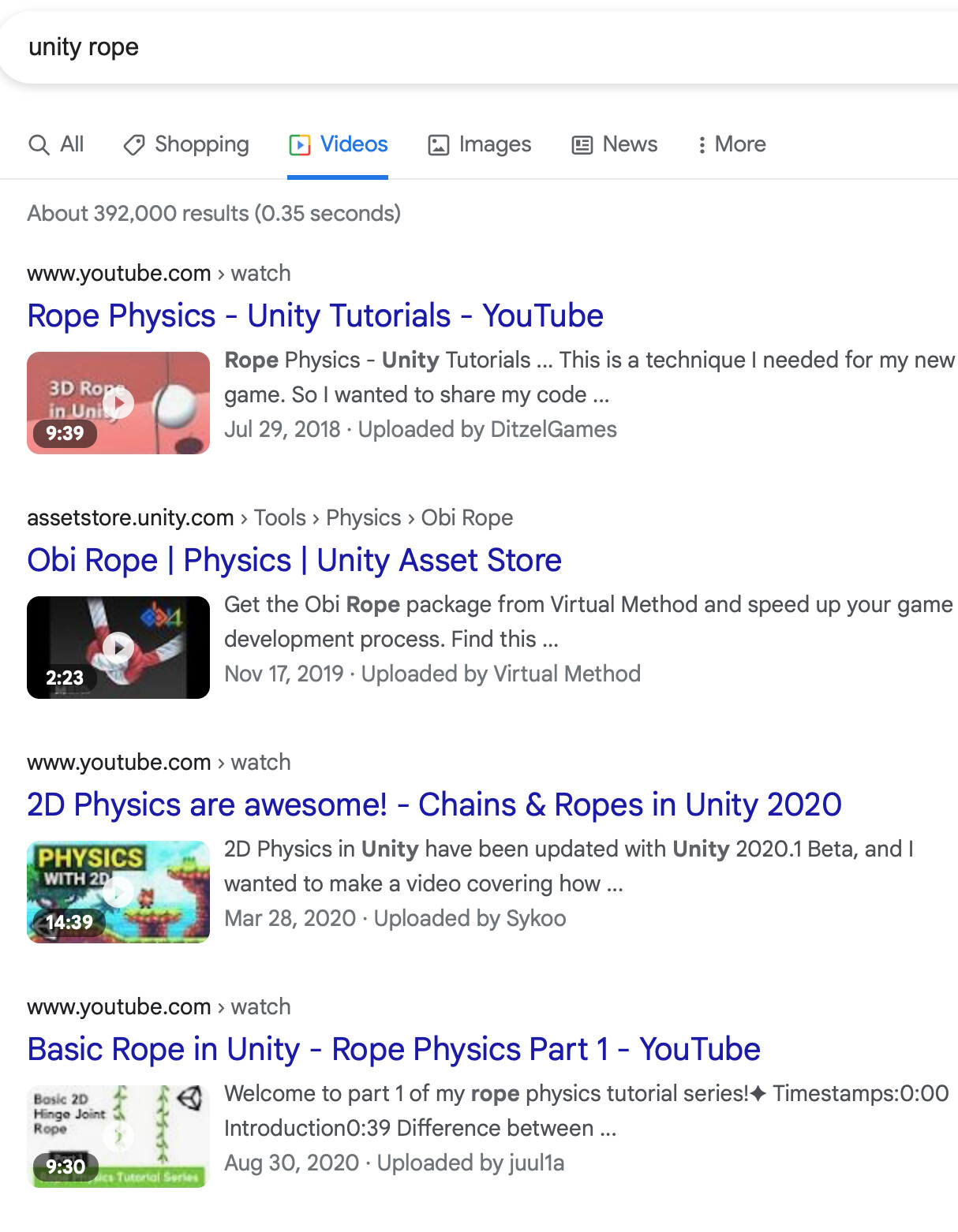Expand the More options menu
This screenshot has height=1232, width=958.
click(732, 144)
